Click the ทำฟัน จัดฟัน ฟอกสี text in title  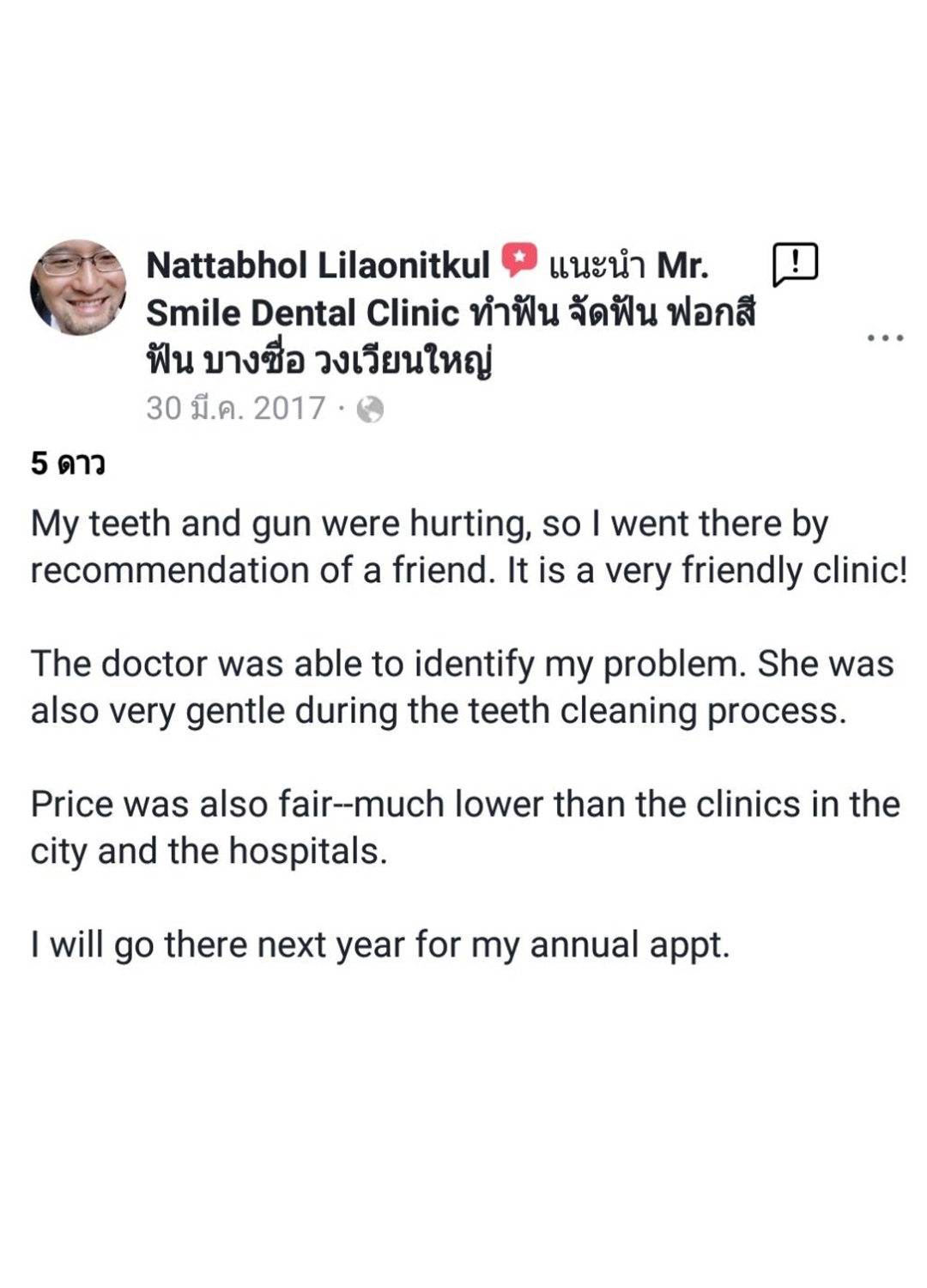point(614,313)
